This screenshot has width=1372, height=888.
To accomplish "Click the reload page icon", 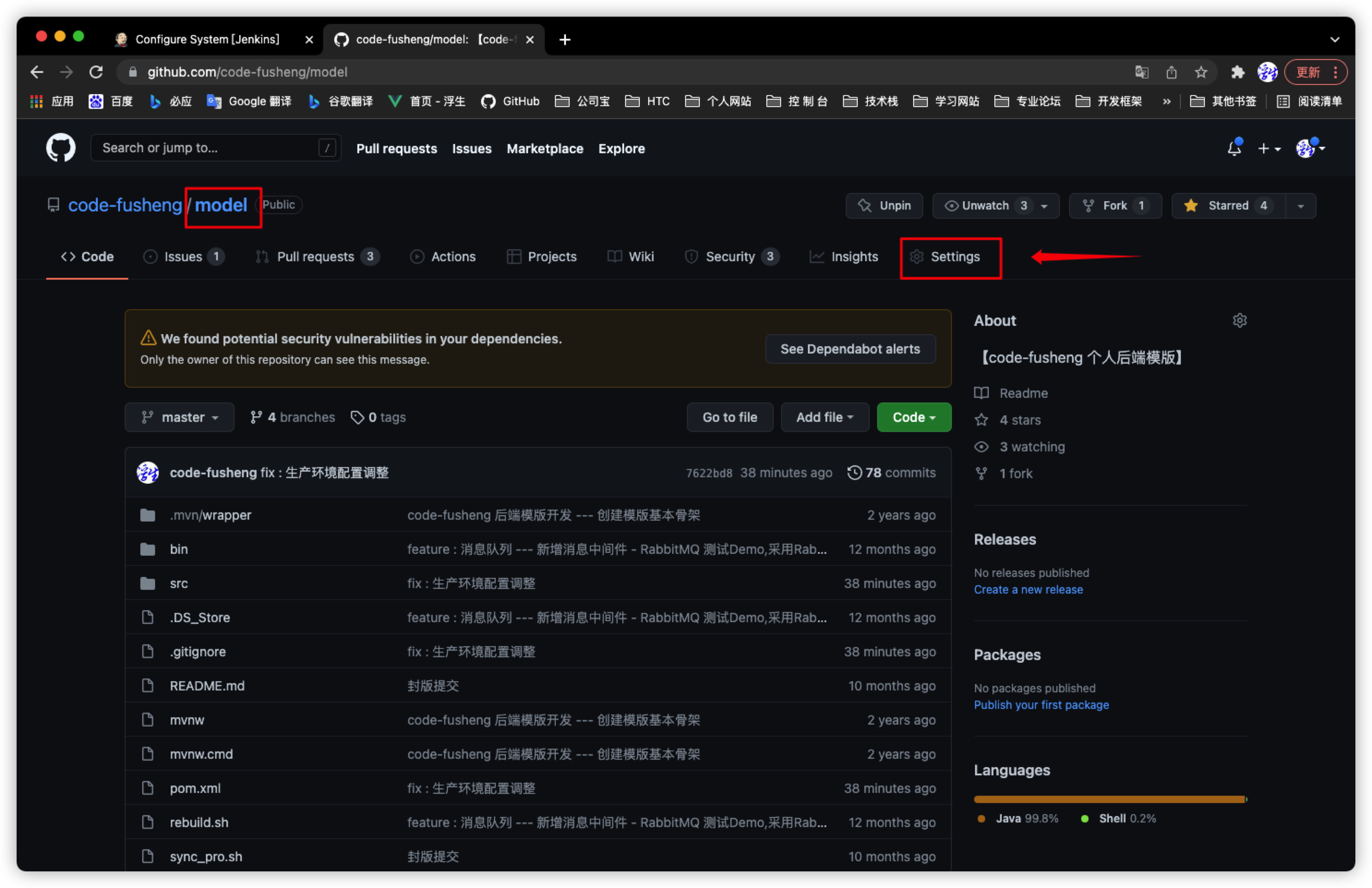I will point(96,72).
